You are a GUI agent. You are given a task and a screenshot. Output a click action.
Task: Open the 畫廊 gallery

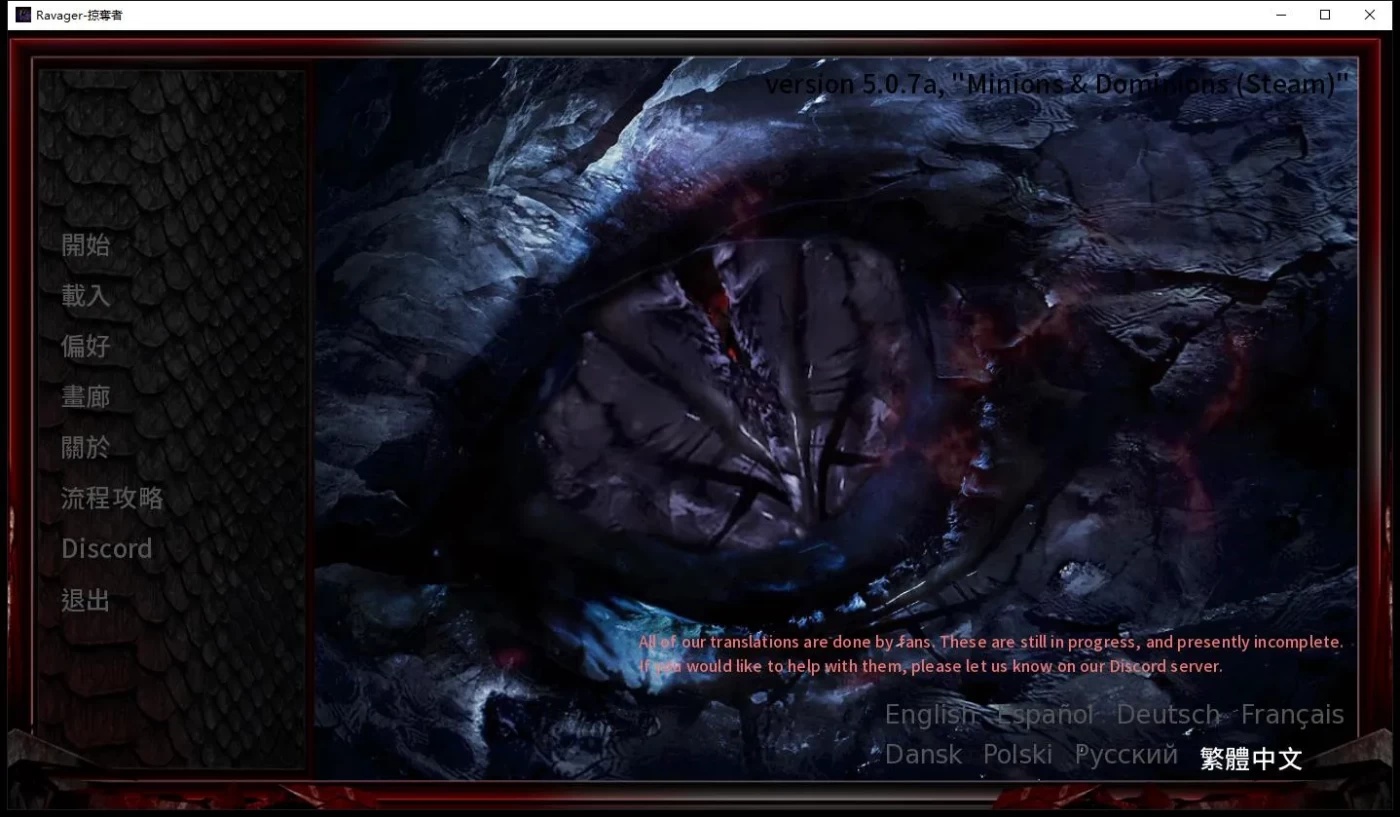pos(86,396)
